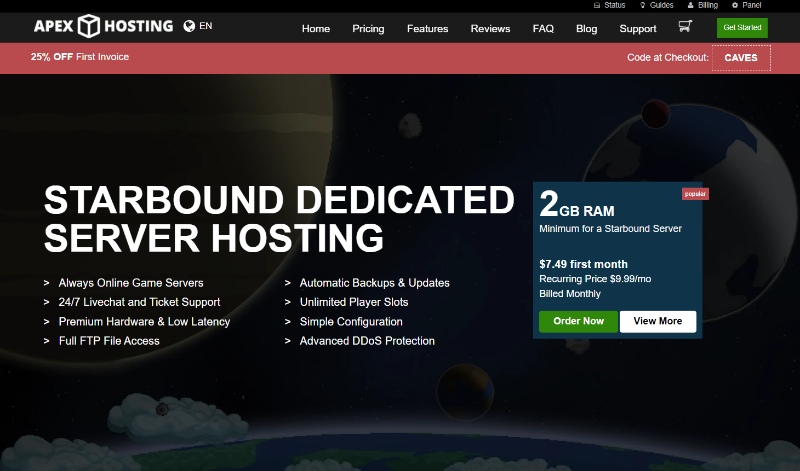
Task: Click Minimum for a Starbound Server text
Action: (610, 229)
